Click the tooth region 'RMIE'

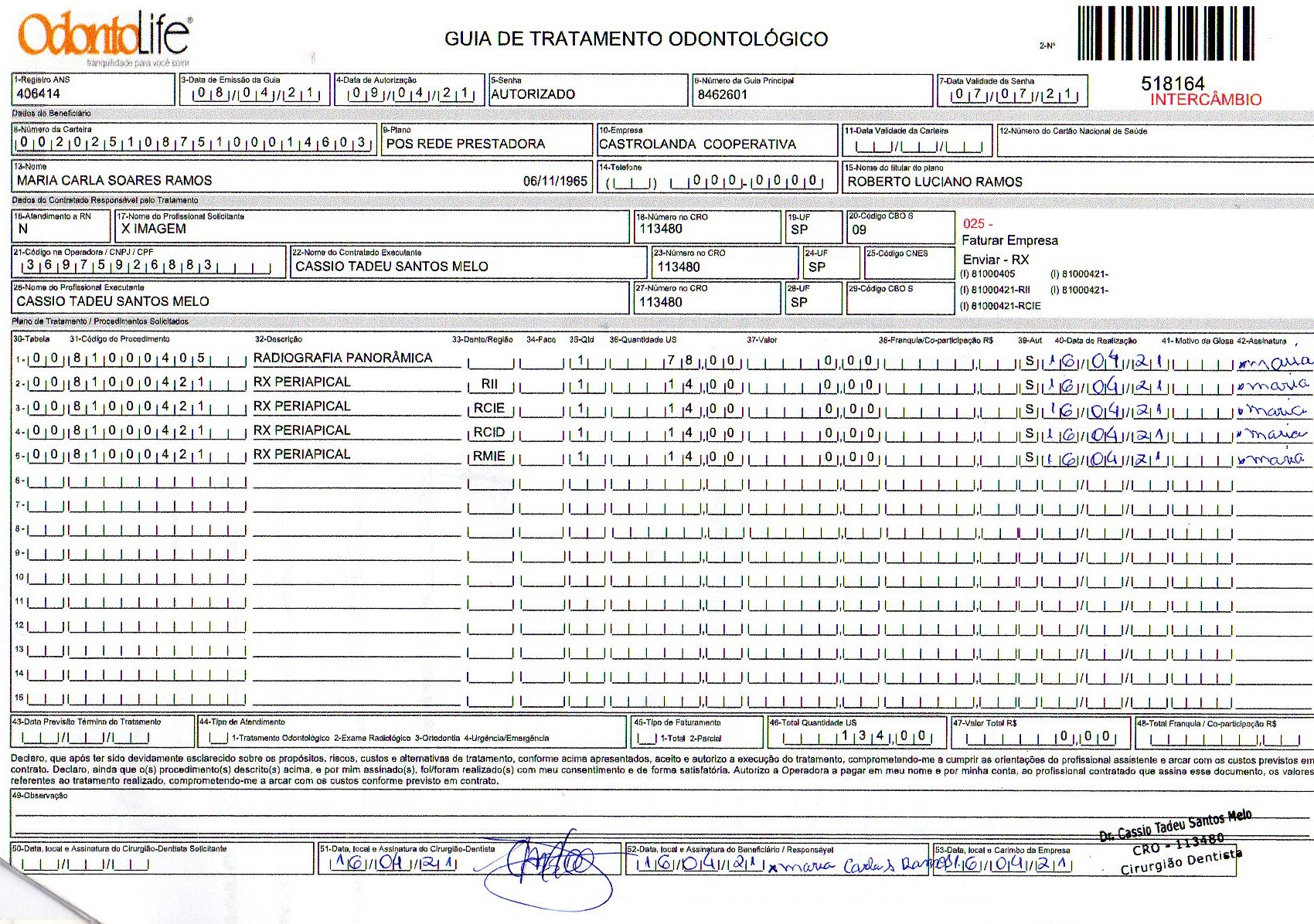pyautogui.click(x=489, y=456)
